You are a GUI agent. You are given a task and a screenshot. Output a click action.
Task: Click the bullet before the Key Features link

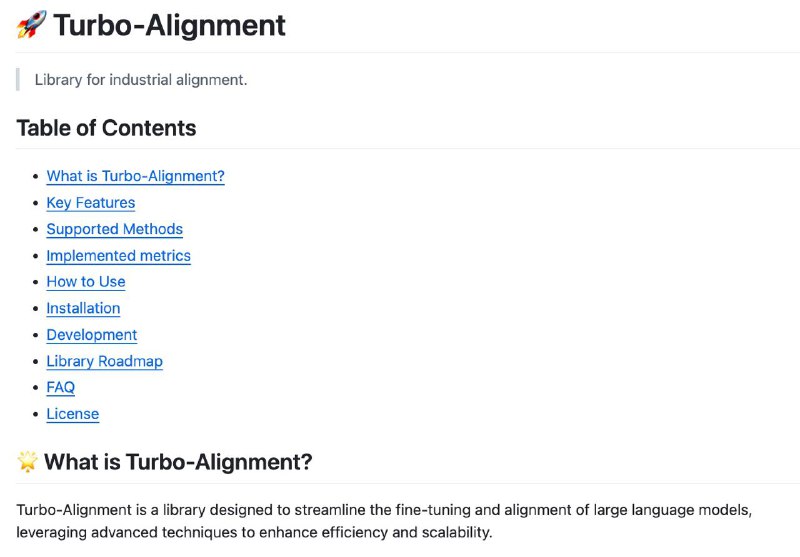click(35, 203)
